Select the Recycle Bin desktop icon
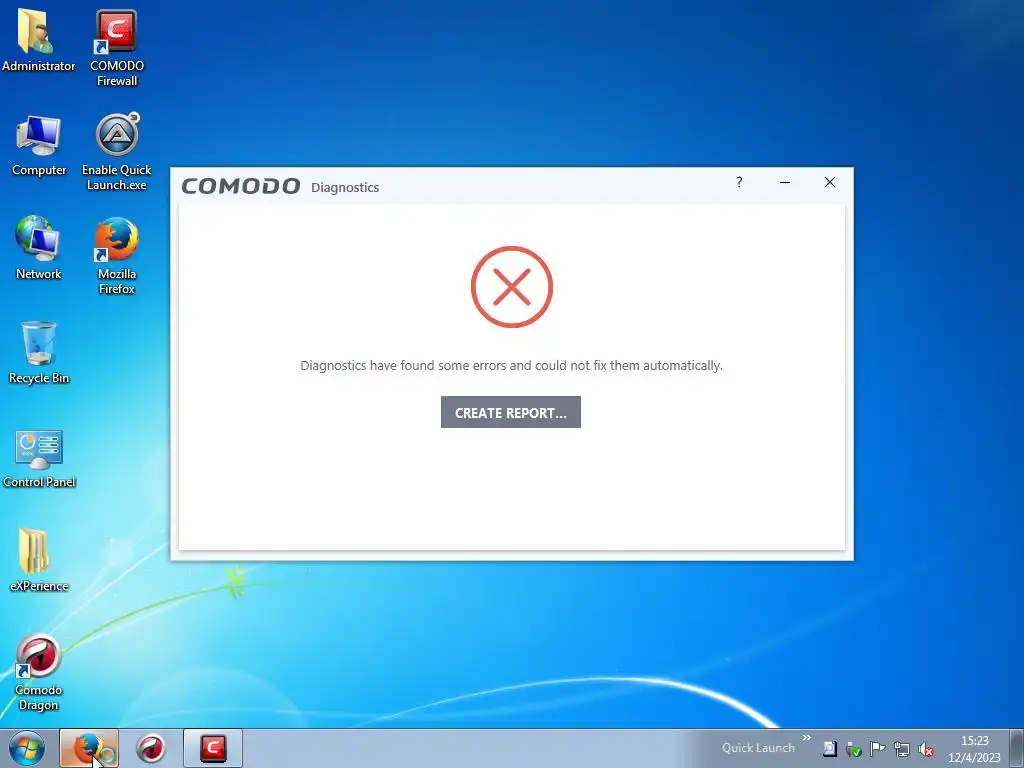Viewport: 1024px width, 768px height. (39, 353)
